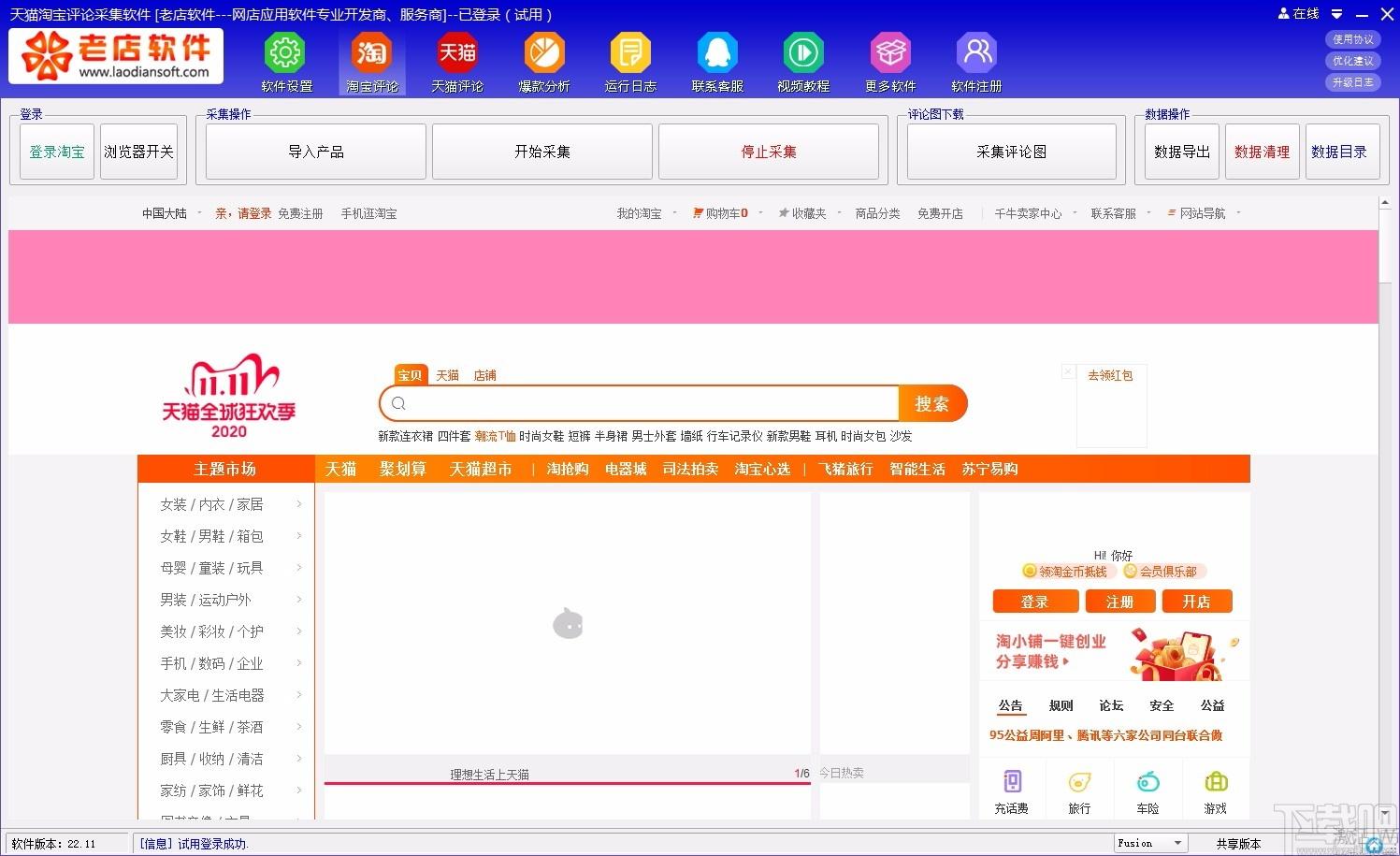Click the 95公益周 announcement link

[1106, 735]
